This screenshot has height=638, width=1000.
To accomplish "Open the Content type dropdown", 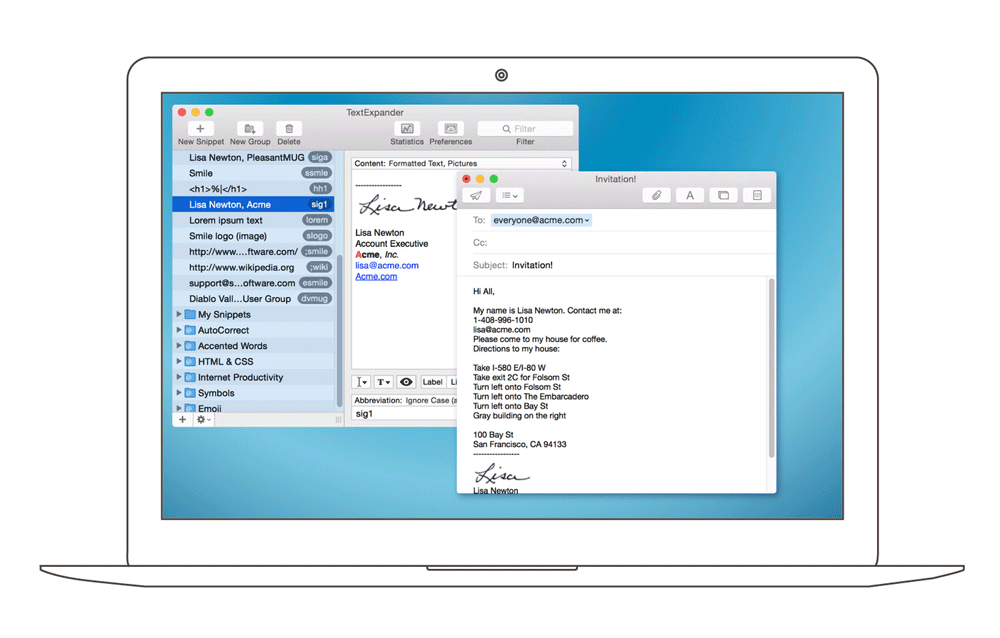I will (461, 163).
